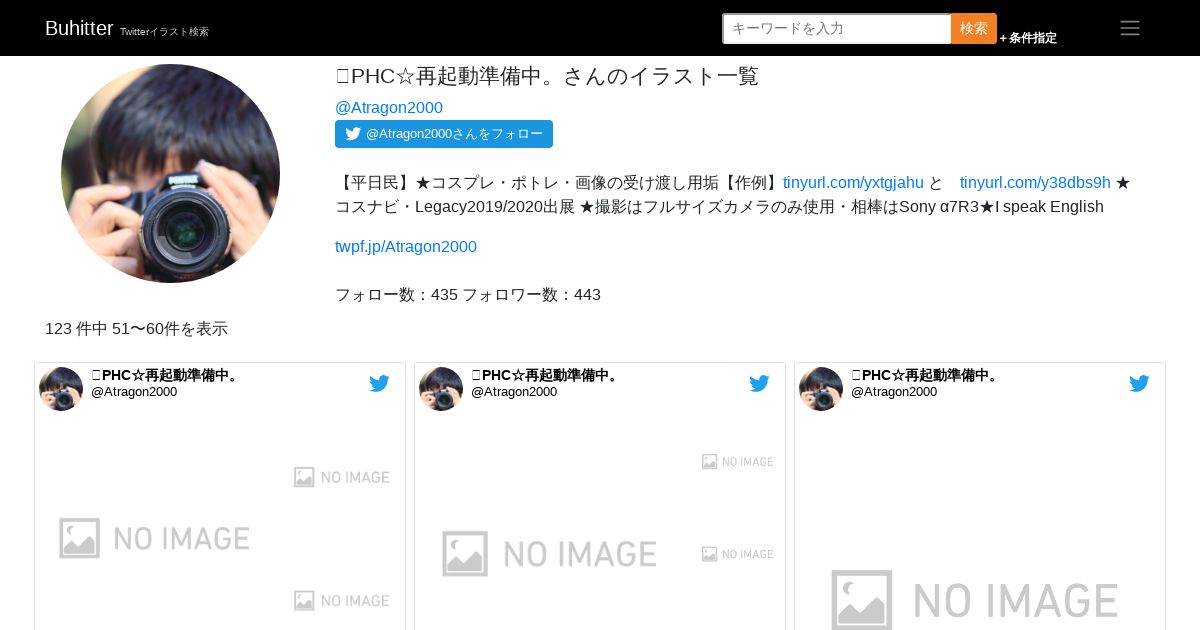Click avatar icon on second card
This screenshot has height=630, width=1200.
tap(441, 389)
